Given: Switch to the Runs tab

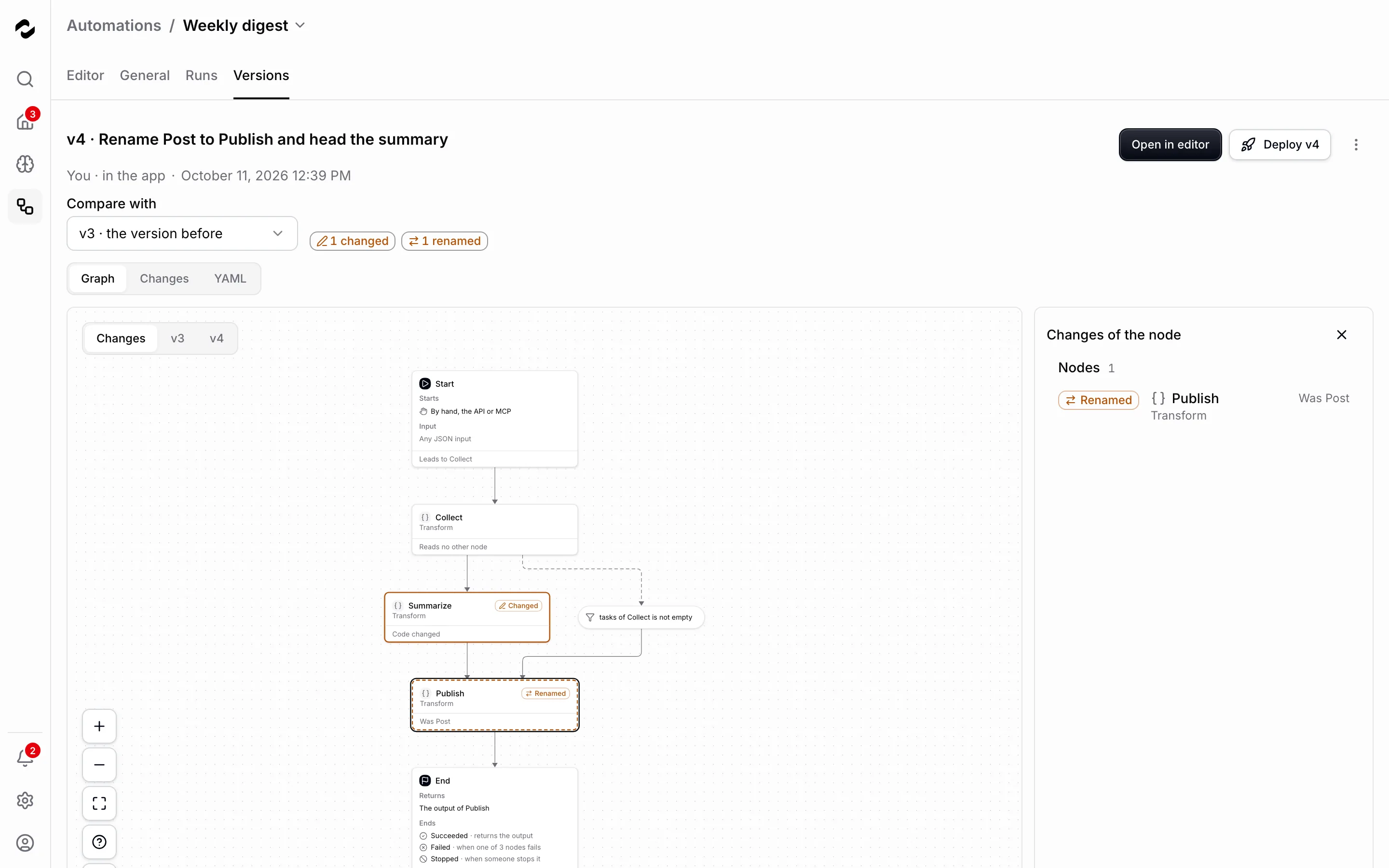Looking at the screenshot, I should pos(202,75).
